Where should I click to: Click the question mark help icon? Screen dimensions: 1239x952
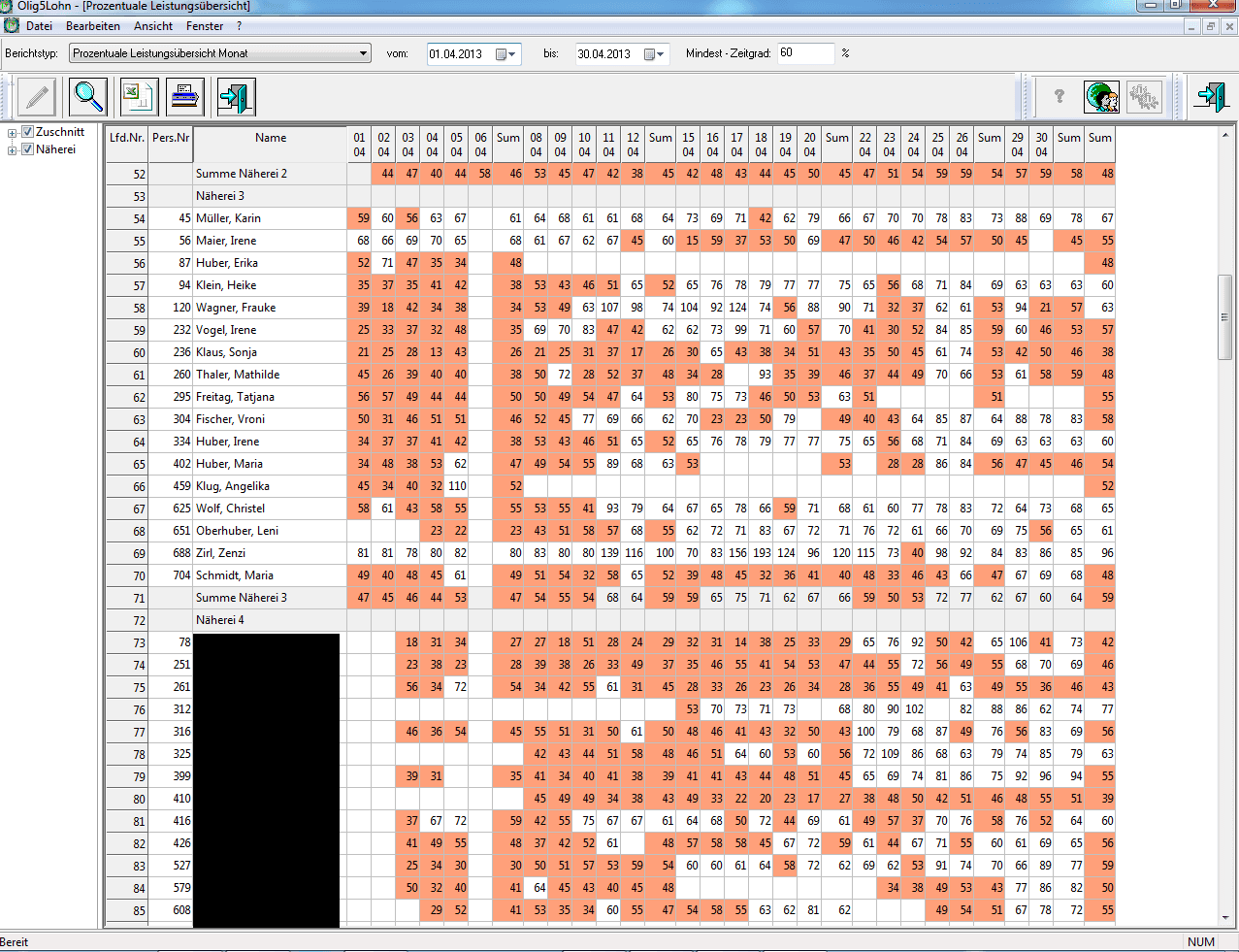[x=1059, y=97]
